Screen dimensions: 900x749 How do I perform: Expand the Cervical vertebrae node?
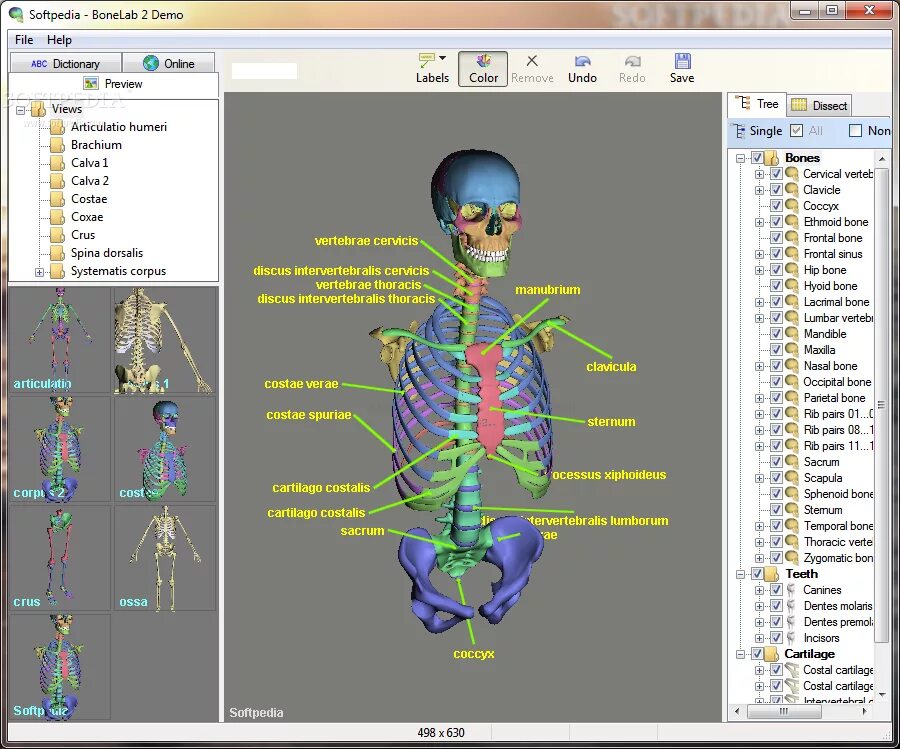759,174
